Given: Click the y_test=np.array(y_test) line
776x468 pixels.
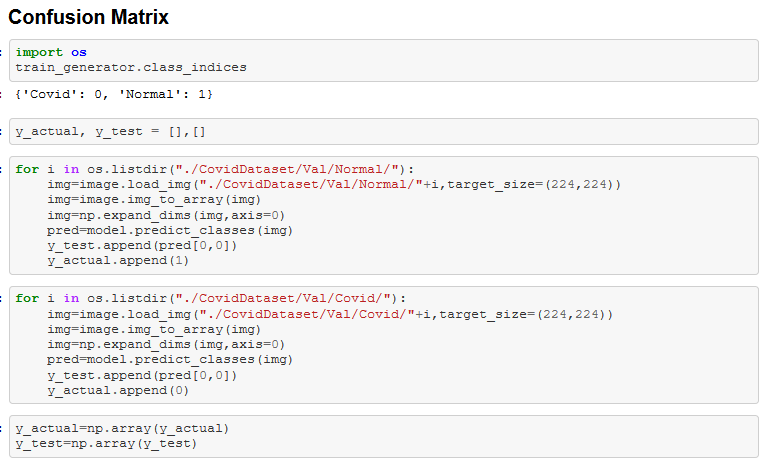Looking at the screenshot, I should pos(106,443).
